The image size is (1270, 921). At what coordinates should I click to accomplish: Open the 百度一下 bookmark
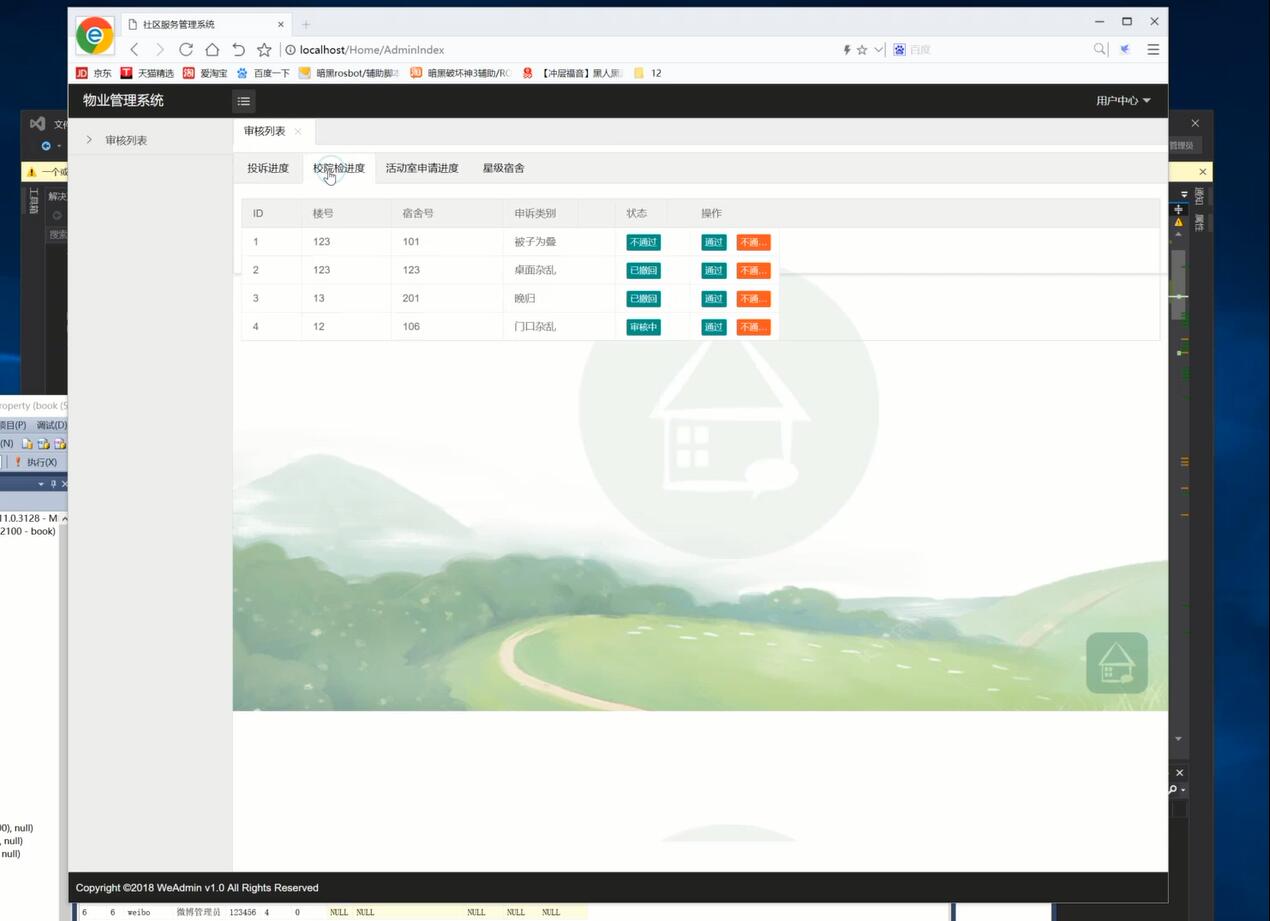pyautogui.click(x=263, y=73)
